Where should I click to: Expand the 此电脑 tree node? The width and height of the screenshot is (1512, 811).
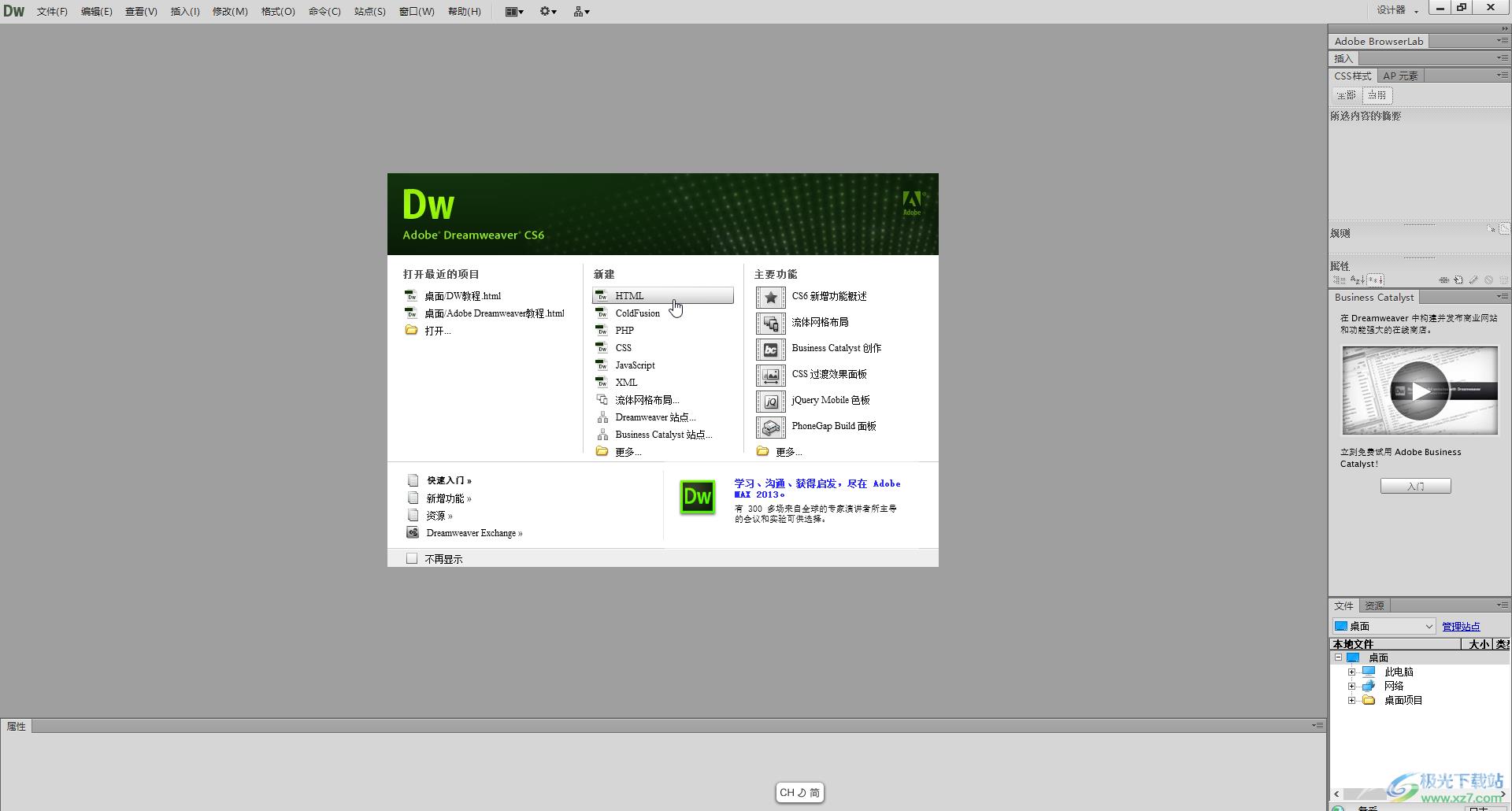(1352, 672)
